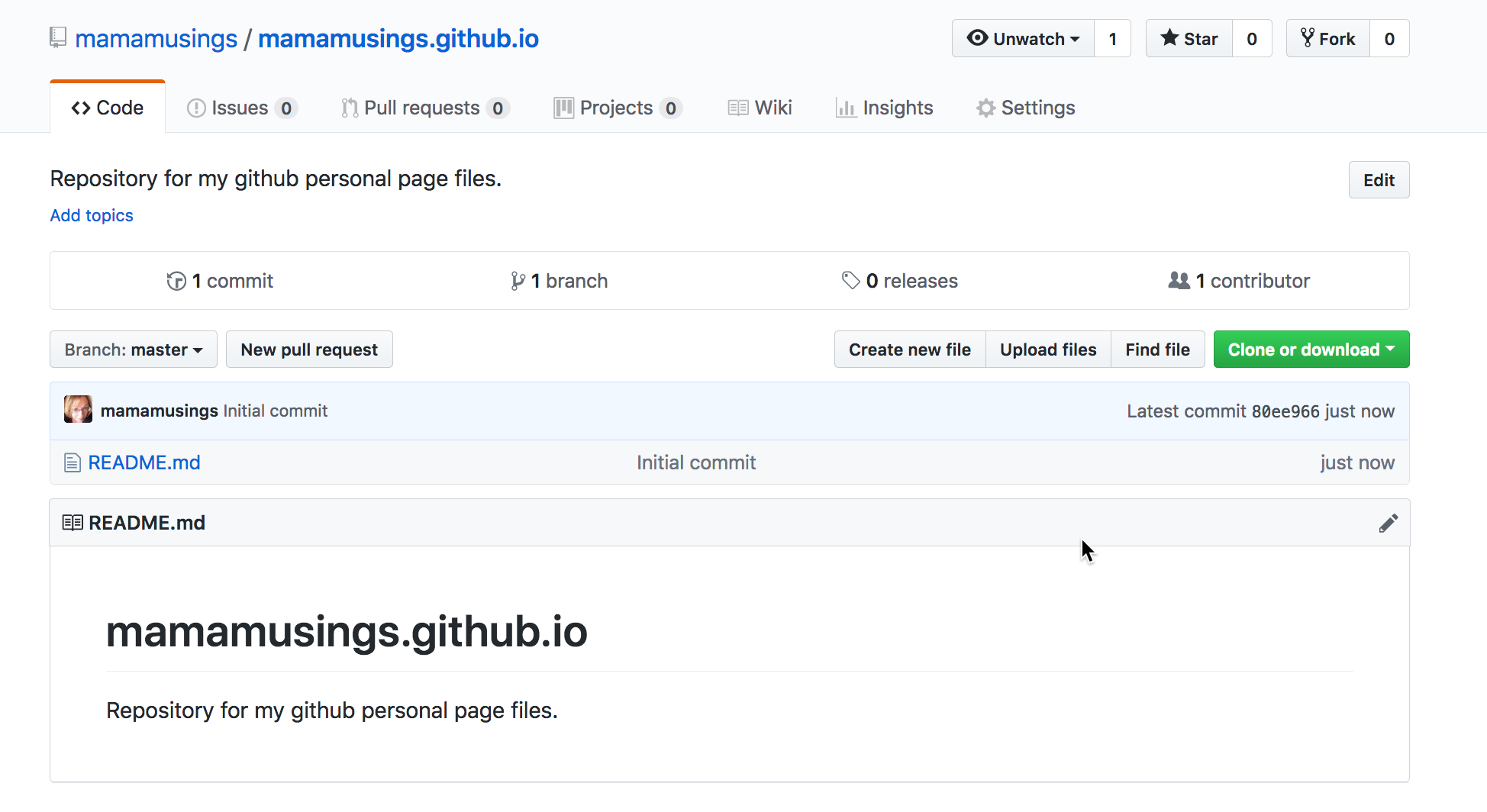Click Find file button

point(1157,350)
